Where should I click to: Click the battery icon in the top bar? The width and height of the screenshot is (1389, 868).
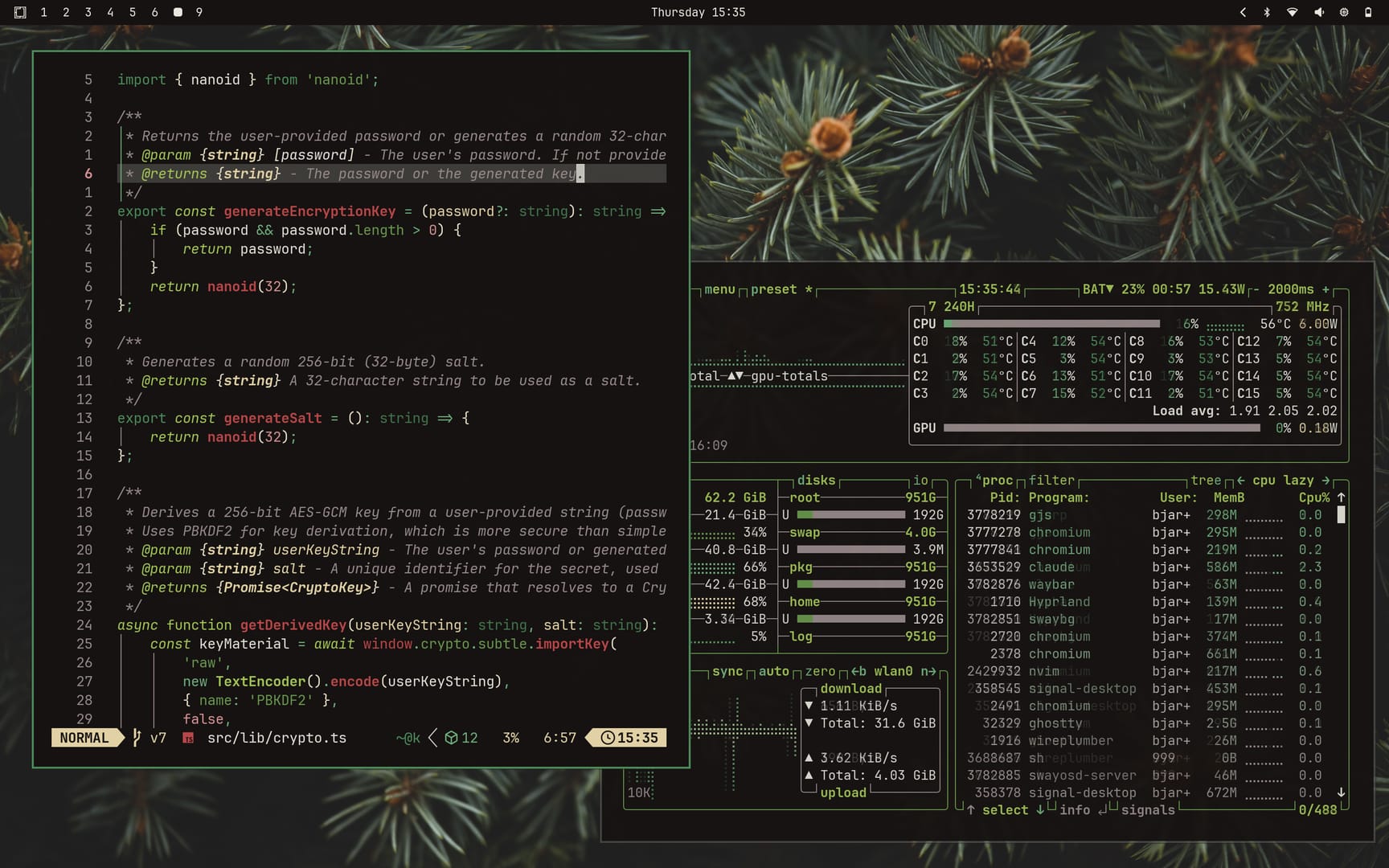coord(1368,12)
